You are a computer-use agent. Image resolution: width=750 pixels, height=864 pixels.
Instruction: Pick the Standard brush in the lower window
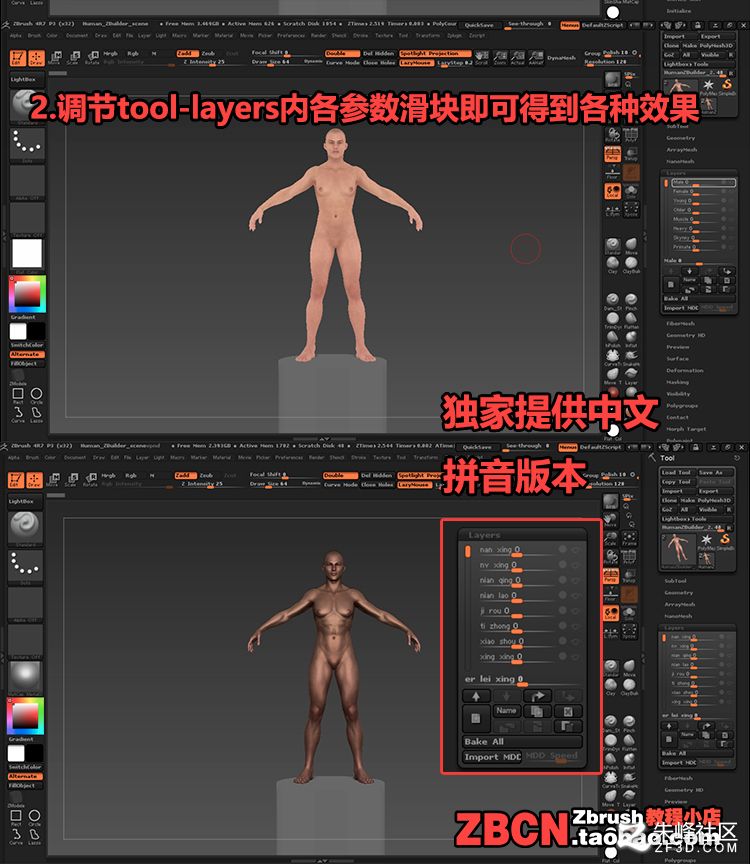[611, 668]
